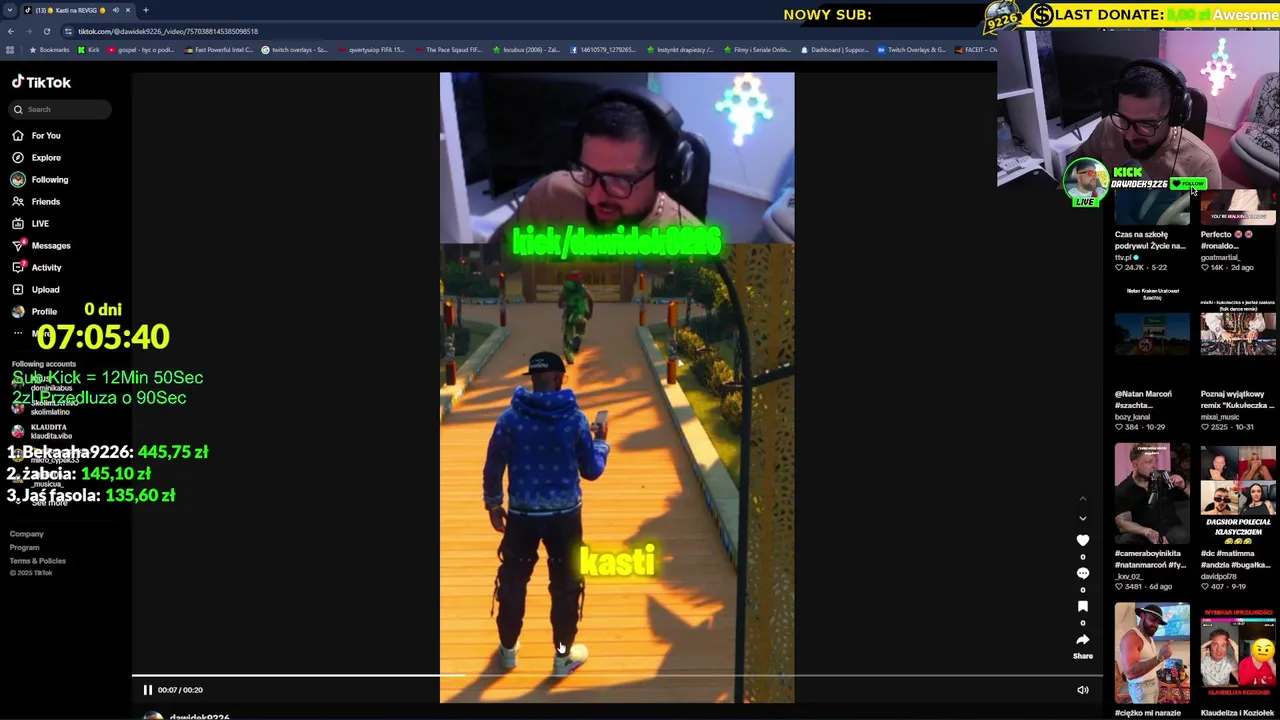
Task: Mute the tab via its speaker icon
Action: click(115, 10)
